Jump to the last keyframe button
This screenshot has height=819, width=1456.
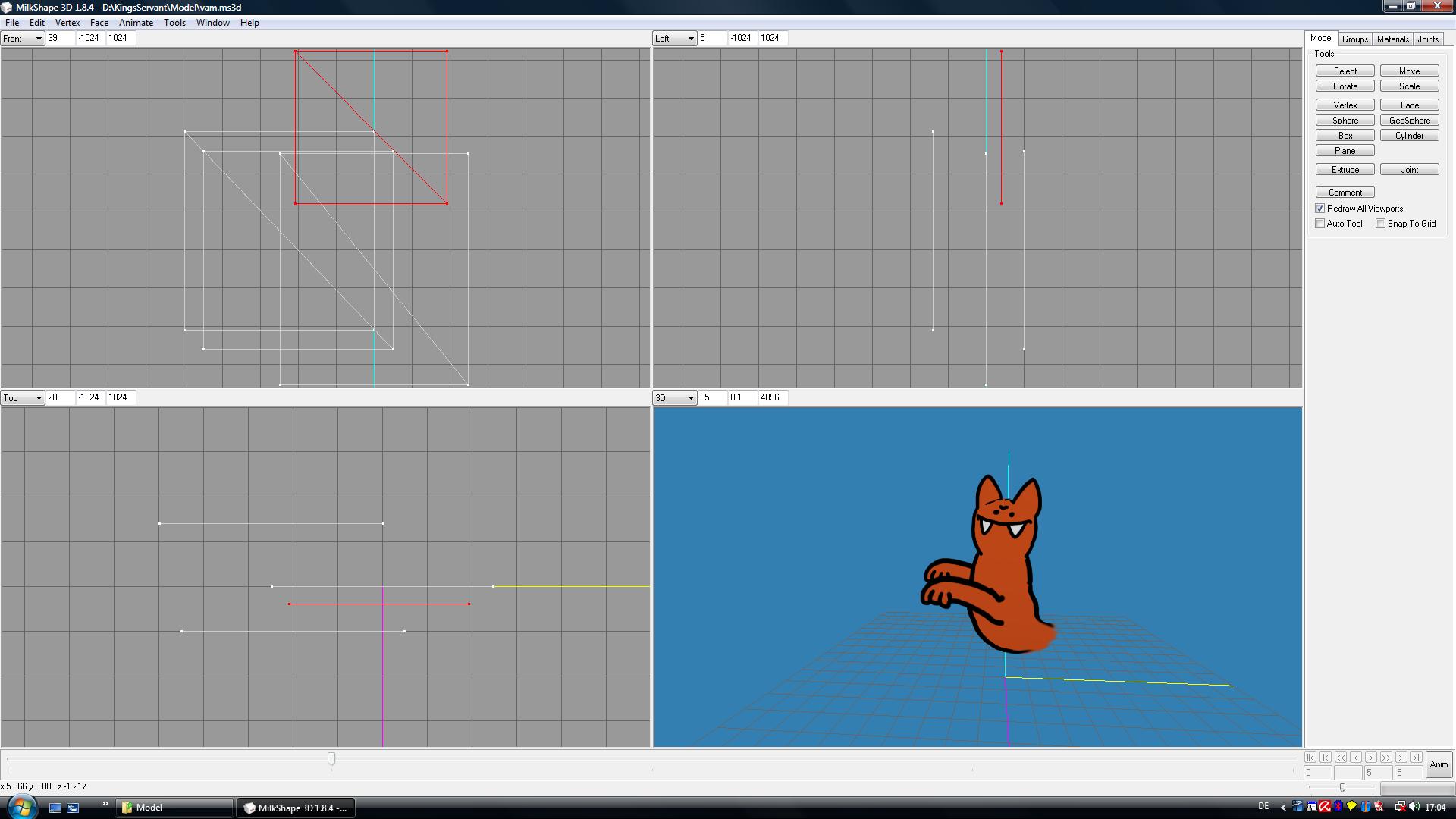click(1417, 758)
